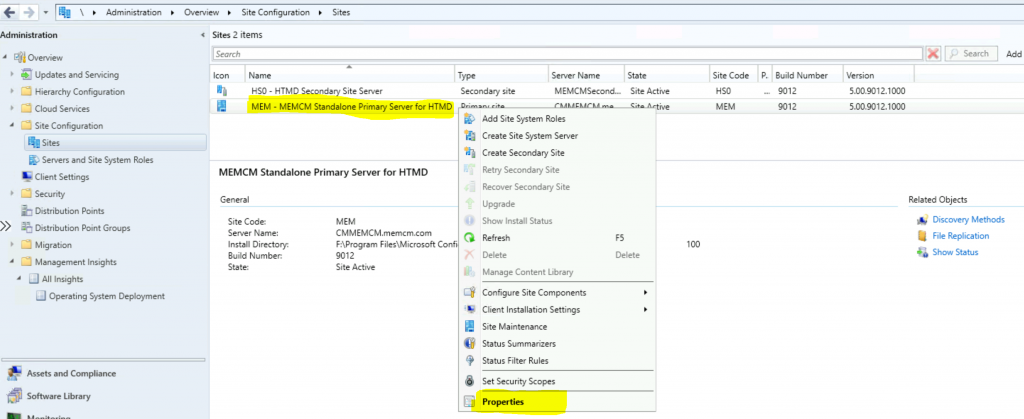Screen dimensions: 1024x419
Task: Expand the Cloud Services node
Action: 12,109
